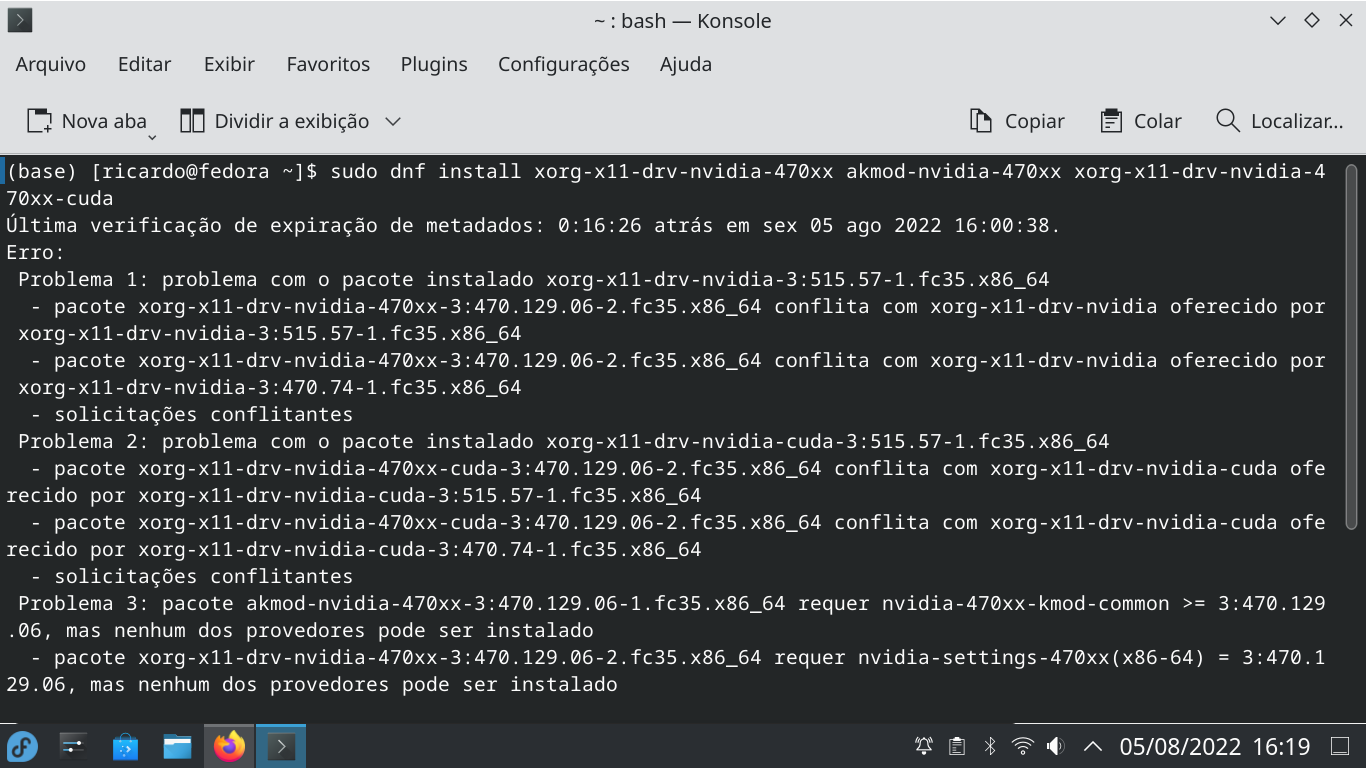Click the Nova aba button

[86, 121]
